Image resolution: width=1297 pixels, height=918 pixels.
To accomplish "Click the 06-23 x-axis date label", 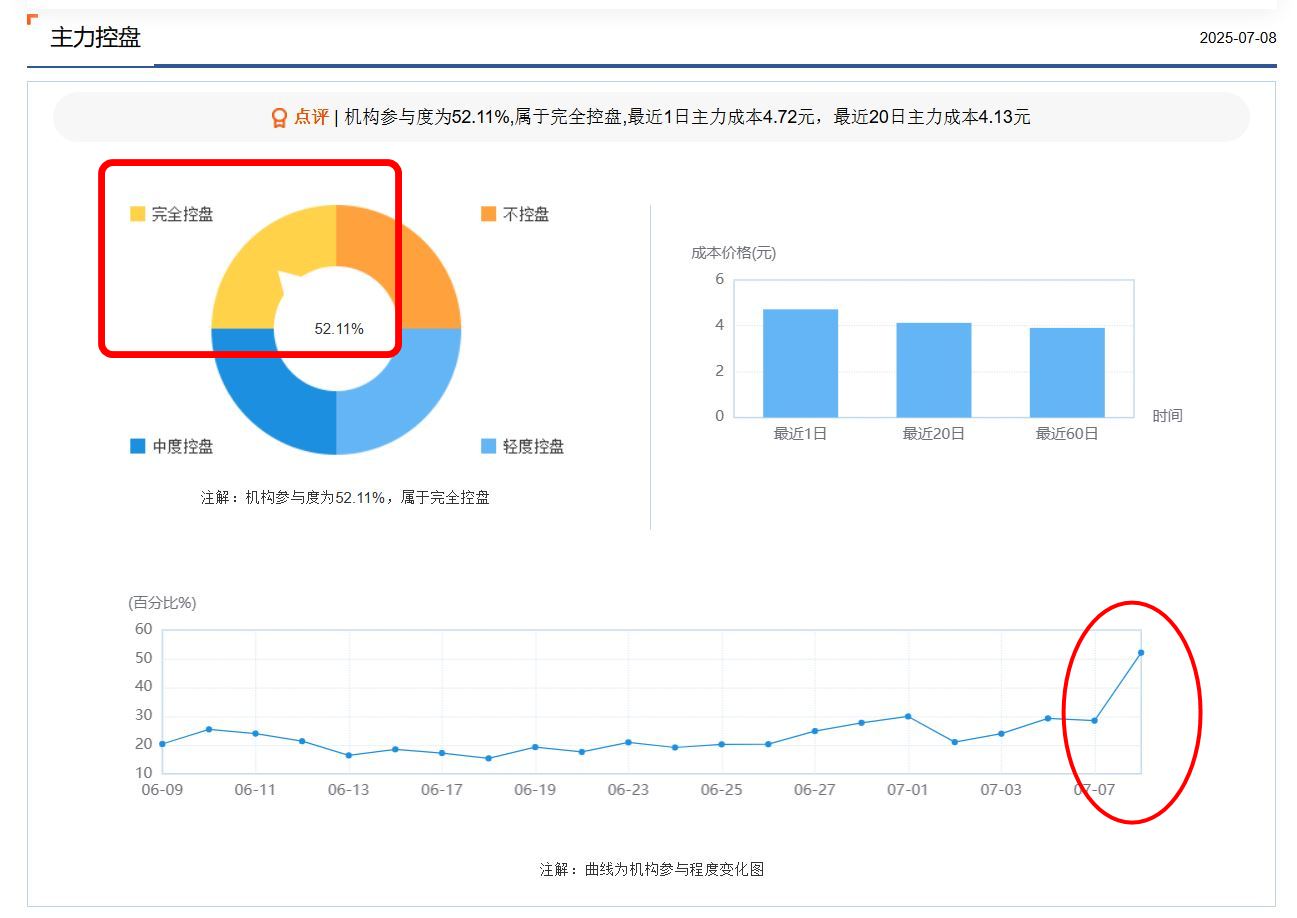I will click(628, 789).
